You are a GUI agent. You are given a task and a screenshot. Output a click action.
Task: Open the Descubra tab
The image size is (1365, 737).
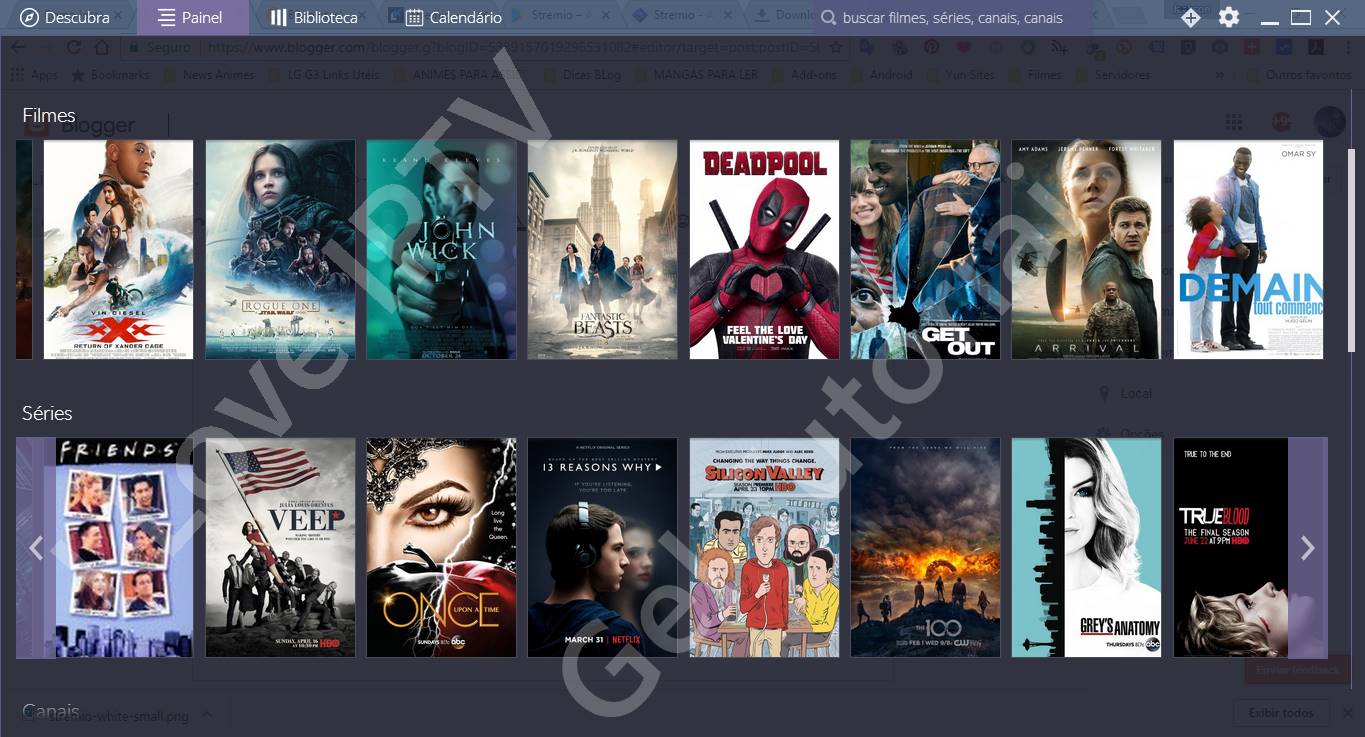[x=65, y=17]
